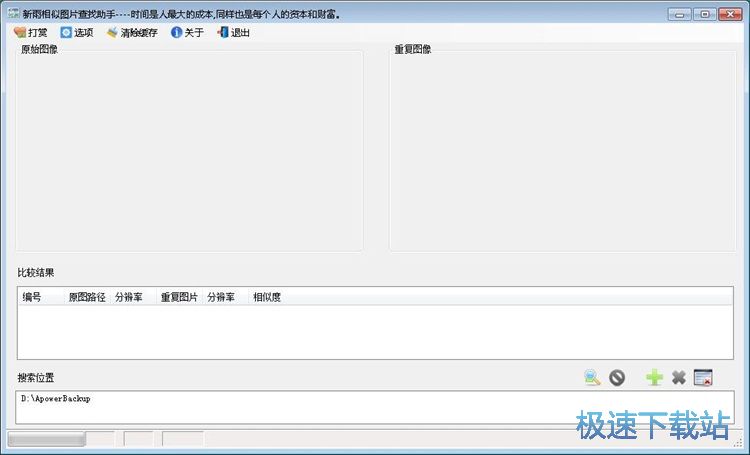Viewport: 750px width, 455px height.
Task: Close the application window
Action: click(x=730, y=14)
